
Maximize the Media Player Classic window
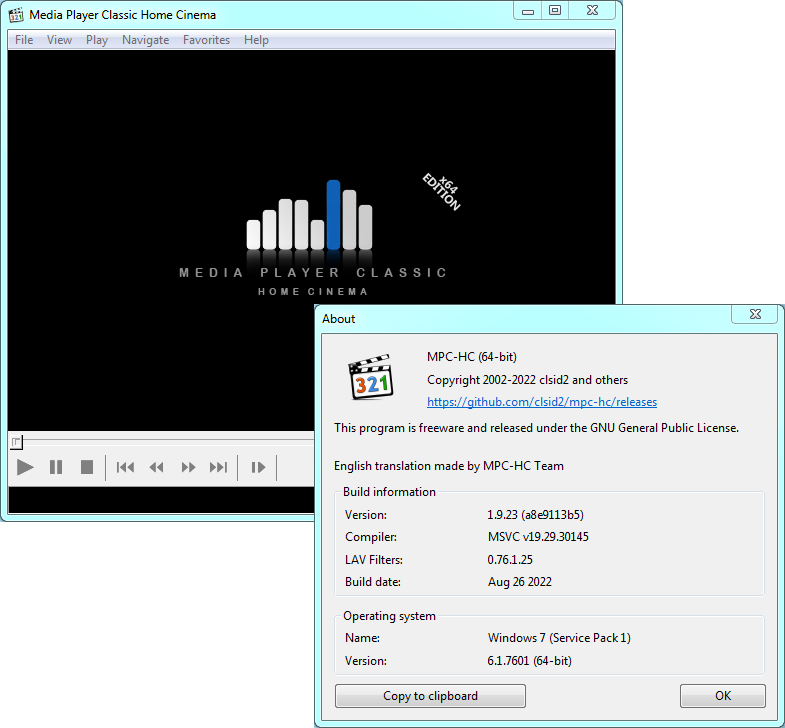[555, 11]
